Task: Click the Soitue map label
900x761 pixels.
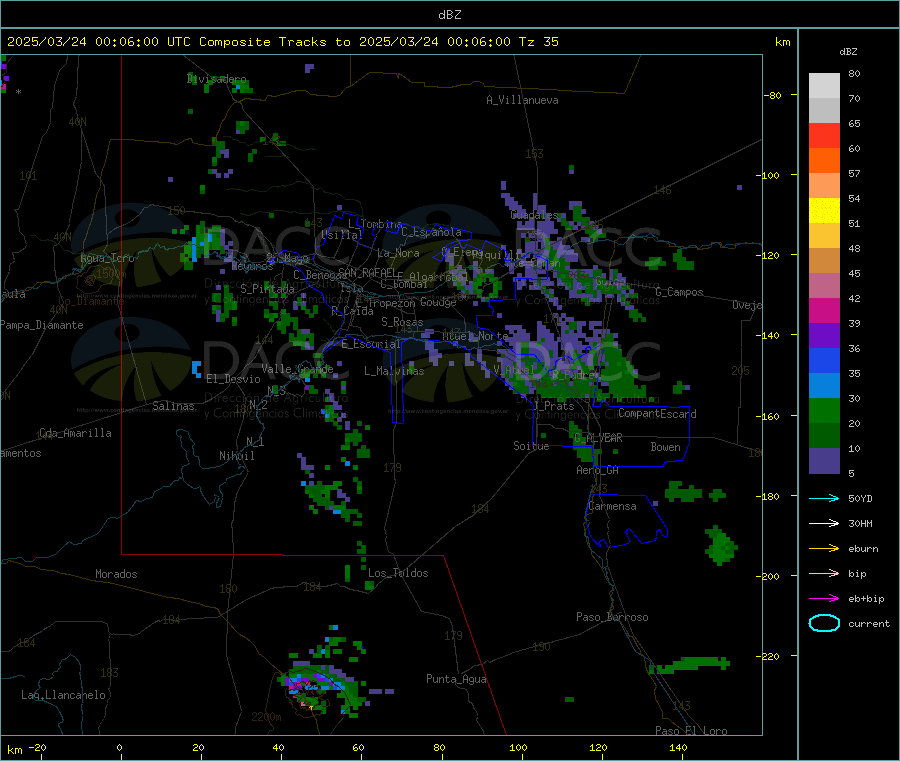Action: point(531,446)
